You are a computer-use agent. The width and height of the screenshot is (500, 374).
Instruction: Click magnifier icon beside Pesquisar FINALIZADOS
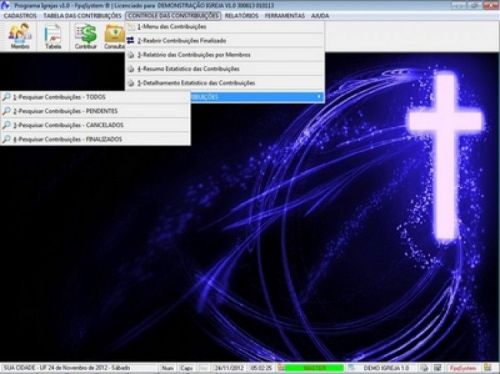(x=6, y=139)
